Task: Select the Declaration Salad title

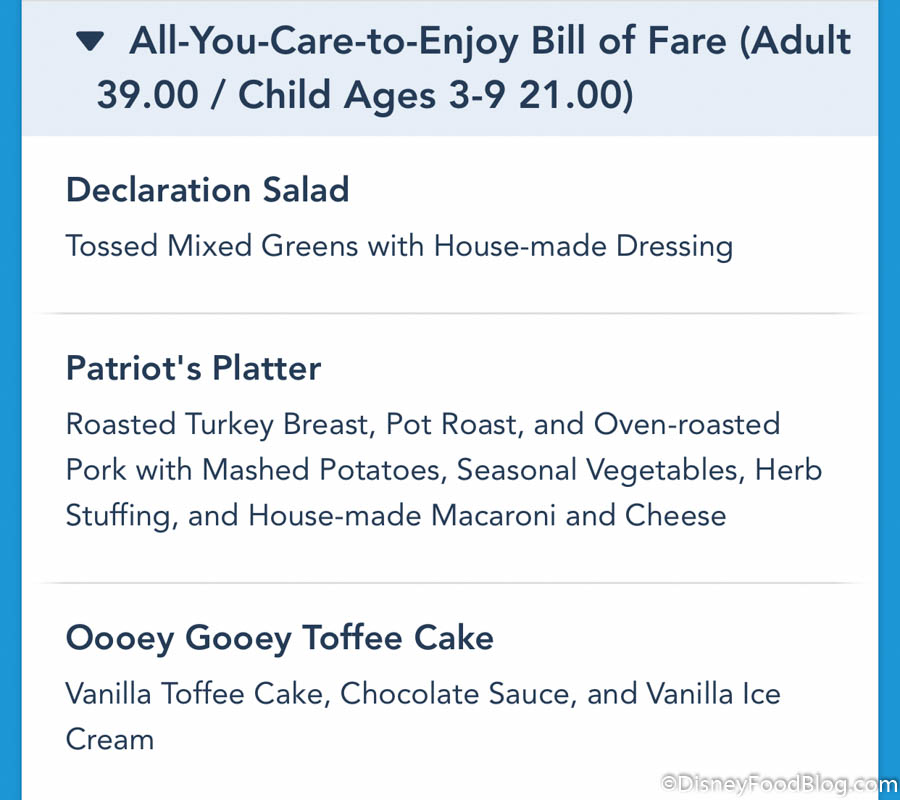Action: click(x=207, y=190)
